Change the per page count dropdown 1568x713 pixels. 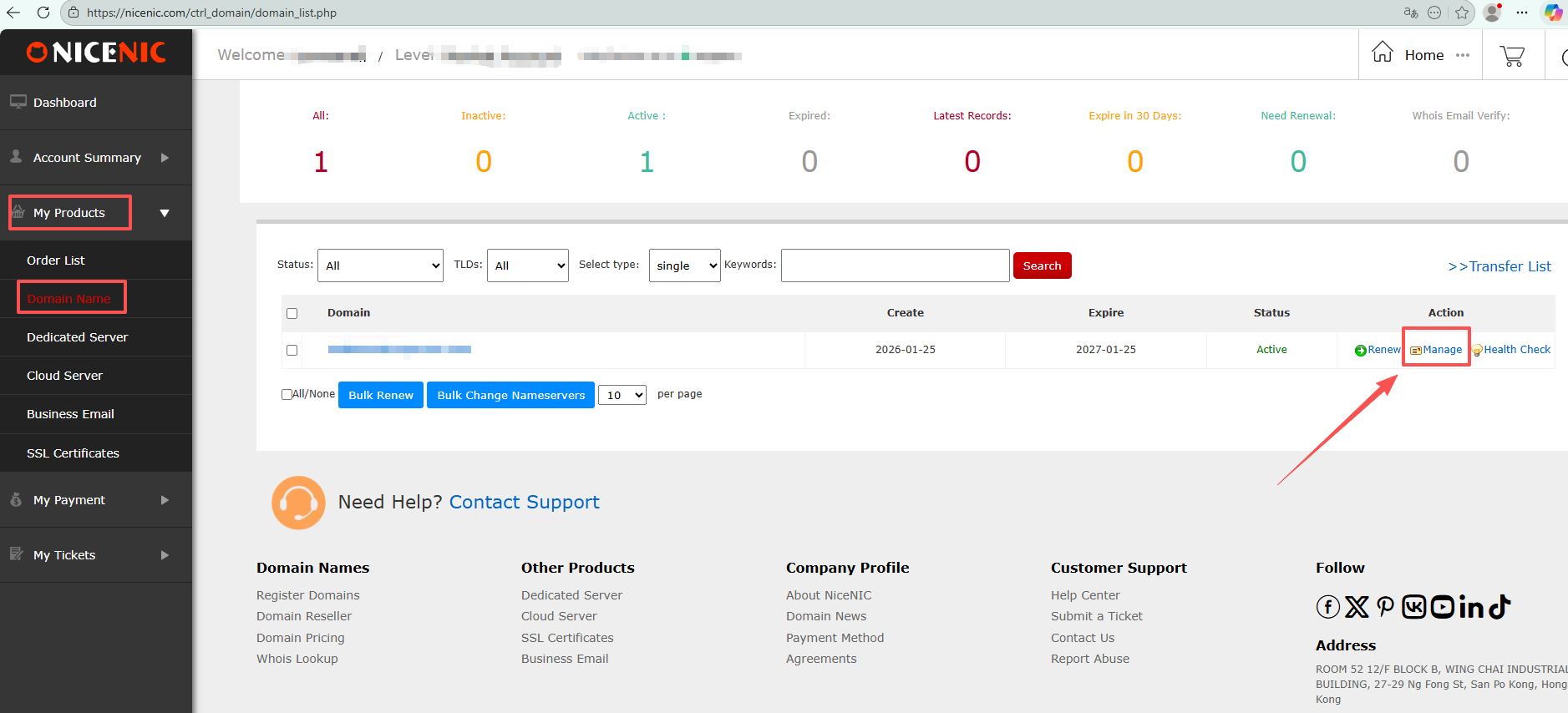tap(622, 395)
